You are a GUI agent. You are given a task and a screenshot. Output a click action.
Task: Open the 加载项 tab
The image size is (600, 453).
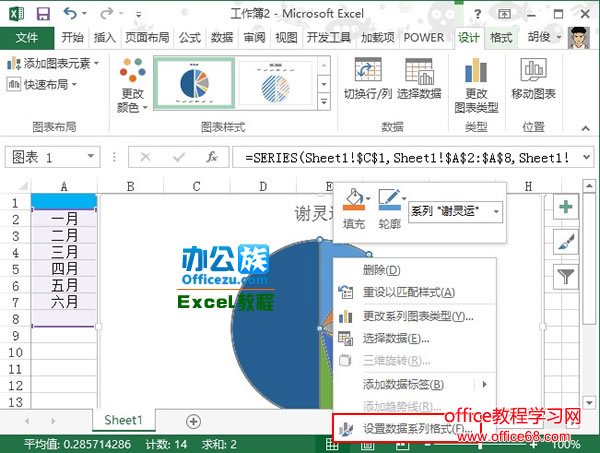point(378,37)
